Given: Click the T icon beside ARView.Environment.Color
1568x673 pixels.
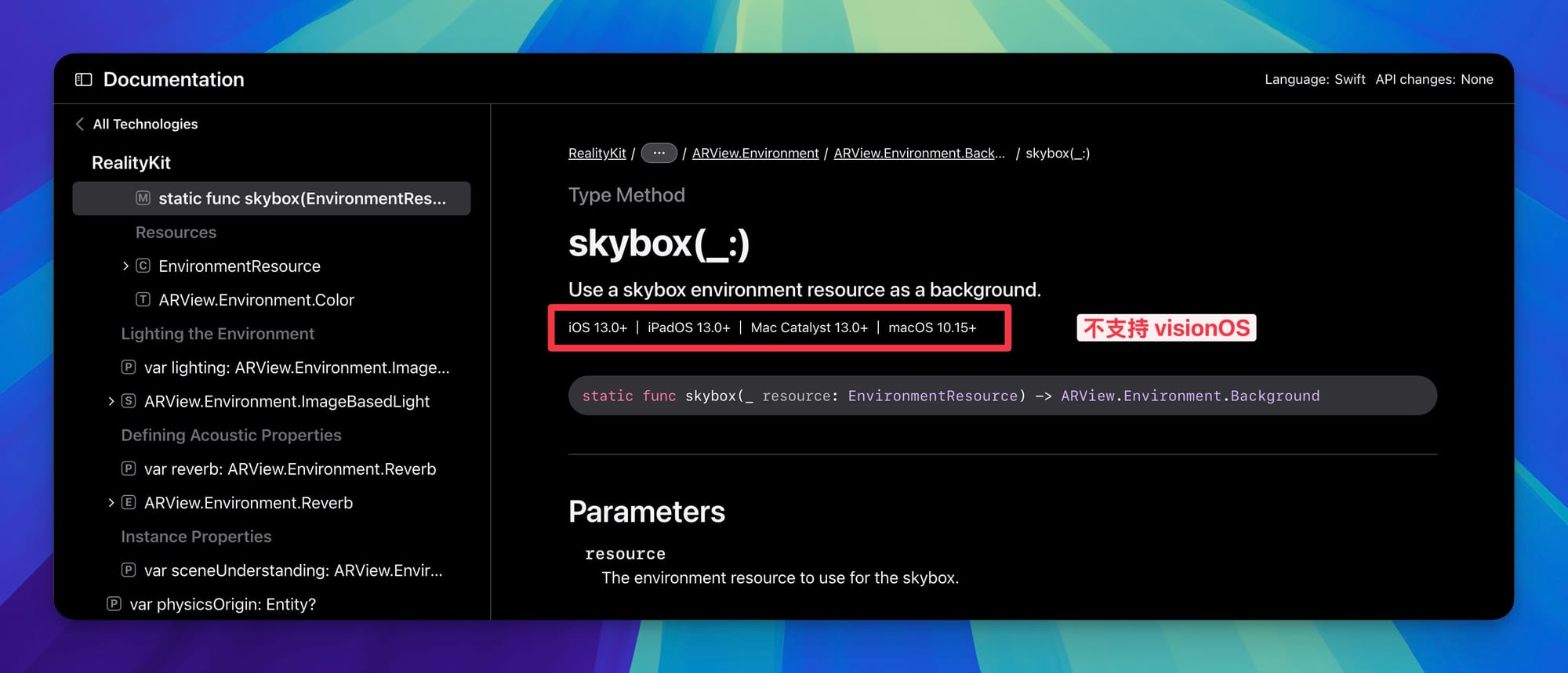Looking at the screenshot, I should pos(143,300).
